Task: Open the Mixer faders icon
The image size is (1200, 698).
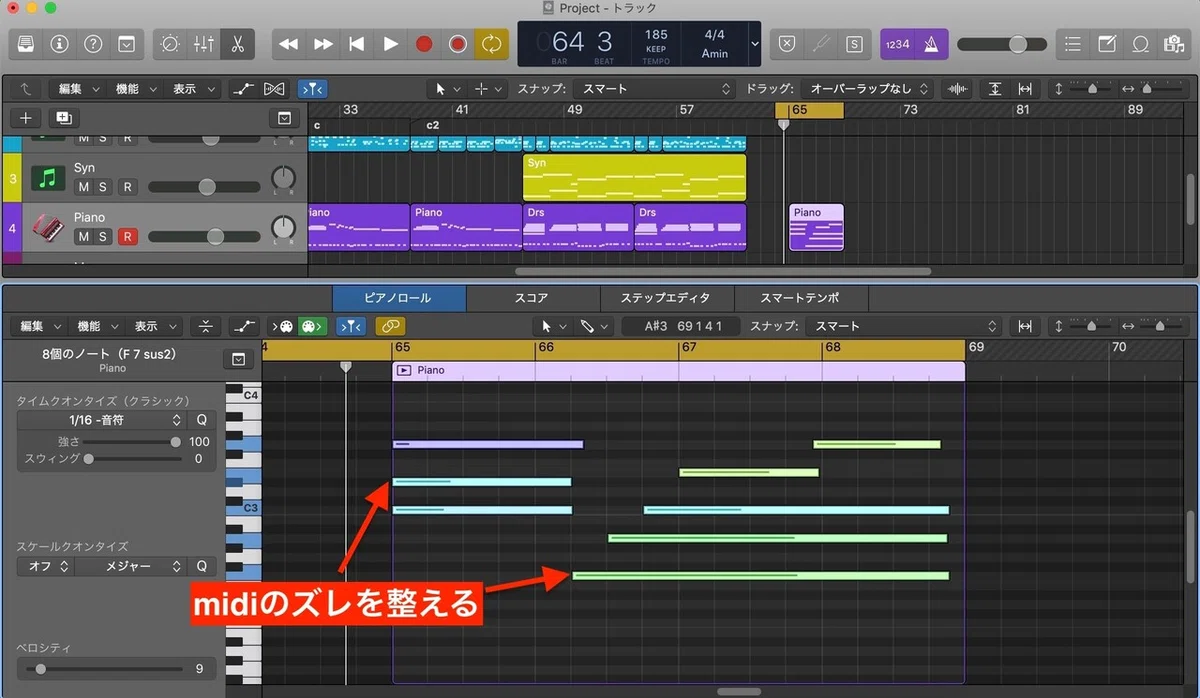Action: (x=204, y=44)
